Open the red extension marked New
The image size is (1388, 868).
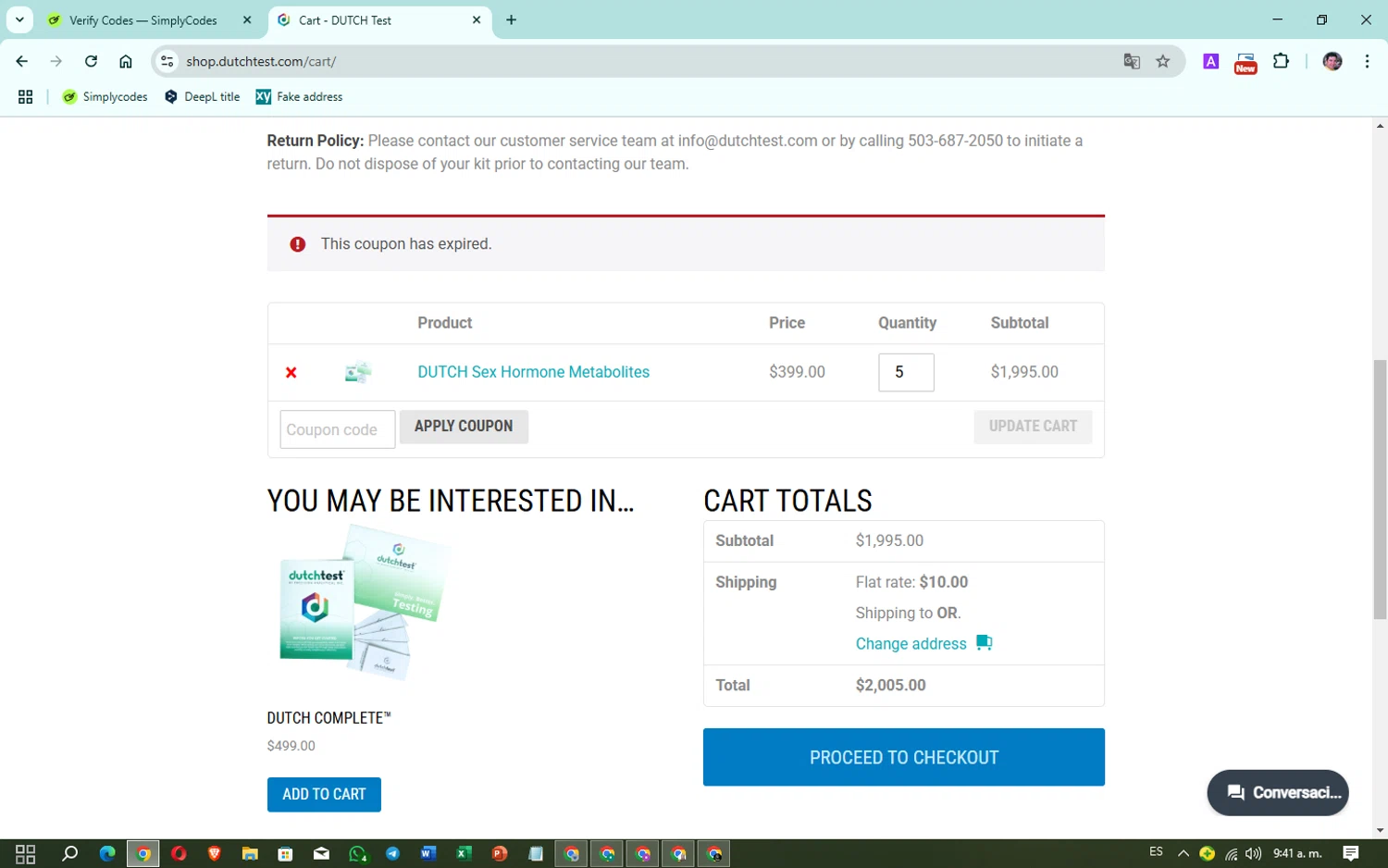(1245, 62)
